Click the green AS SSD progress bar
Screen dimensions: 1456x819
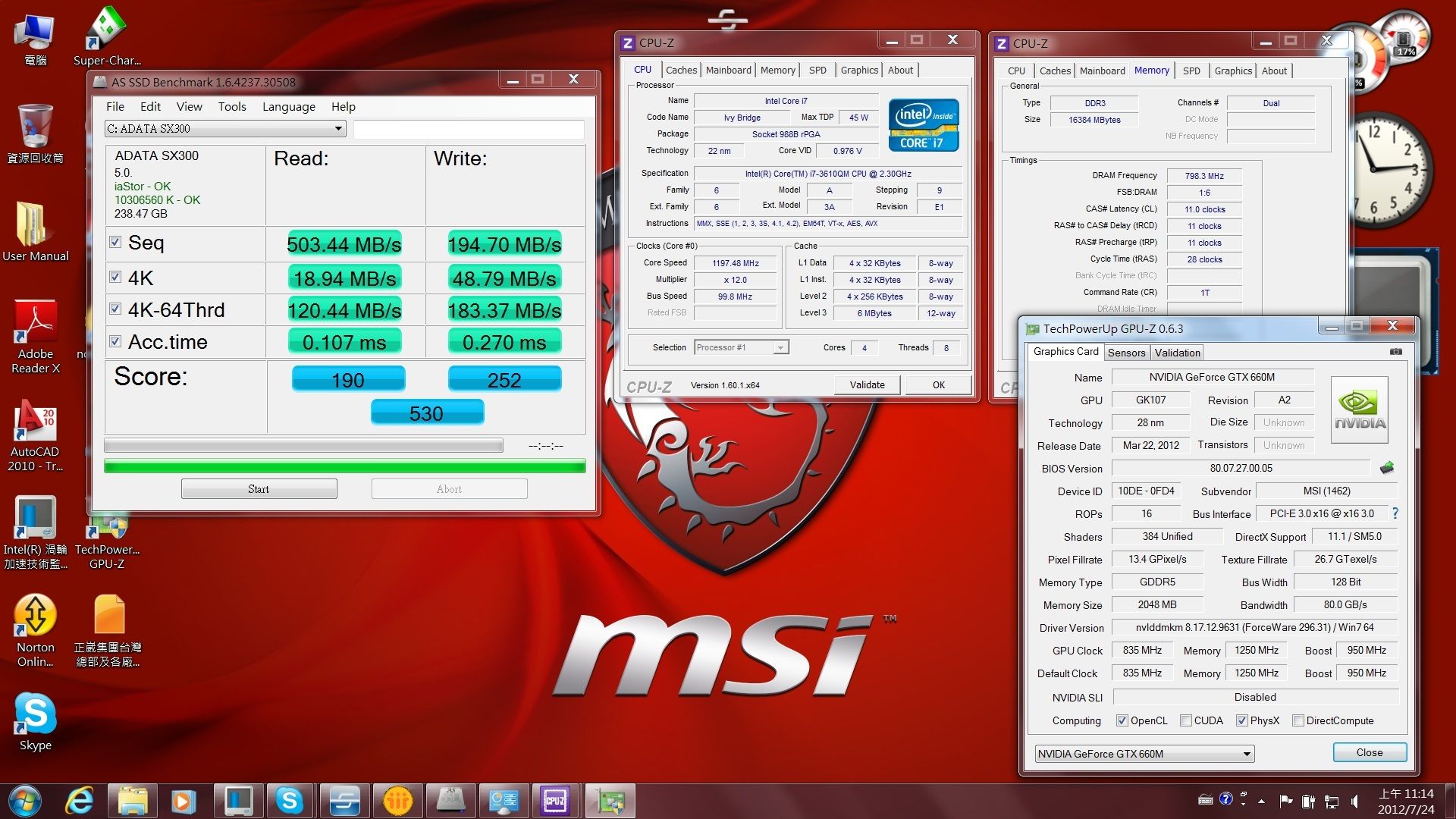(x=345, y=466)
